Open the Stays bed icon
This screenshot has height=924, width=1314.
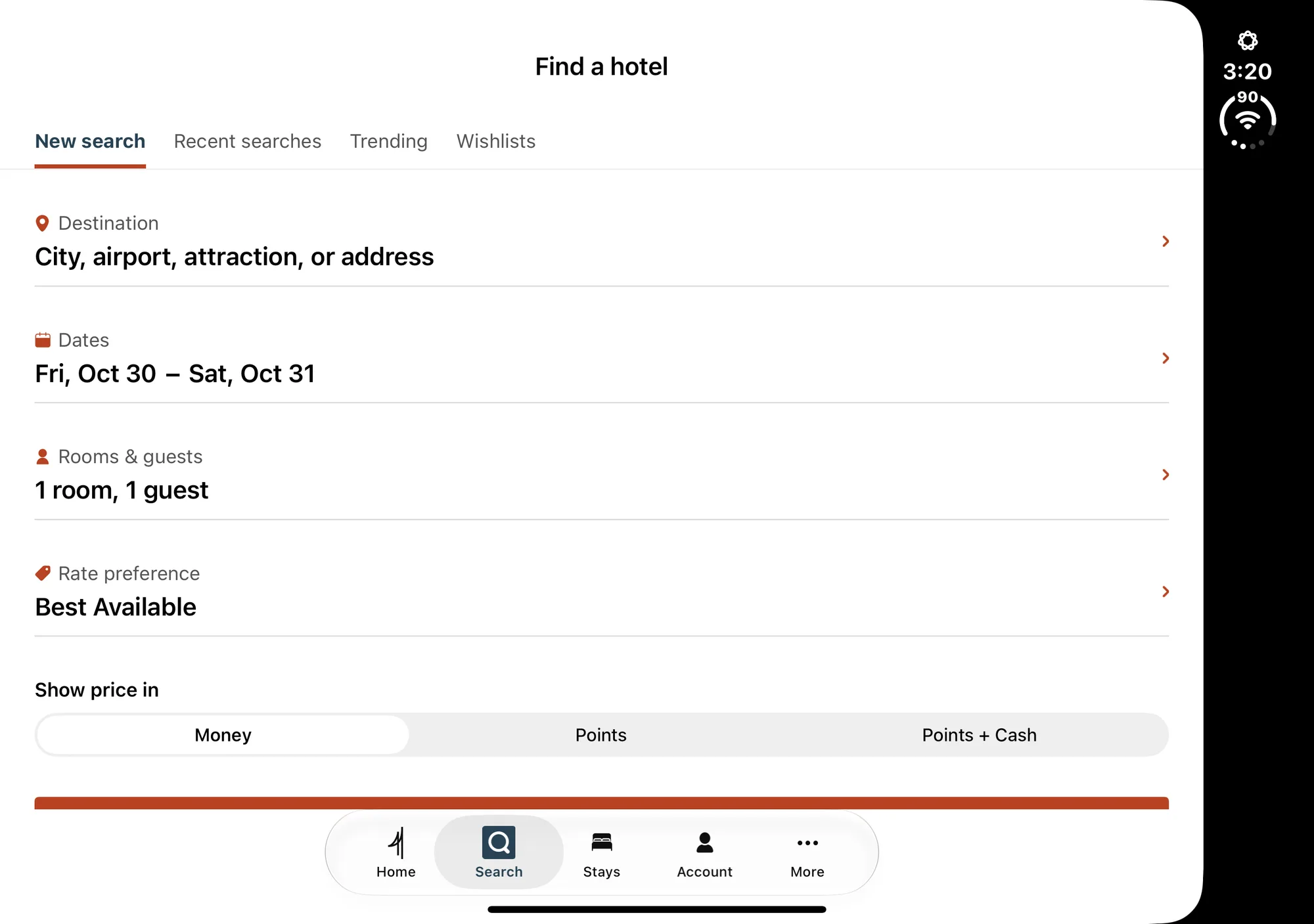tap(602, 843)
